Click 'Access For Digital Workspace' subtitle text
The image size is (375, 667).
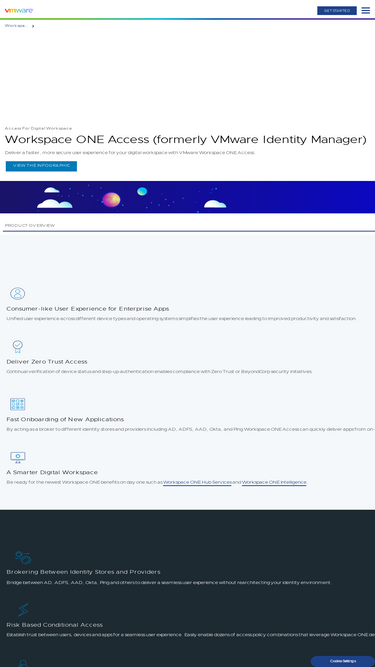[38, 128]
